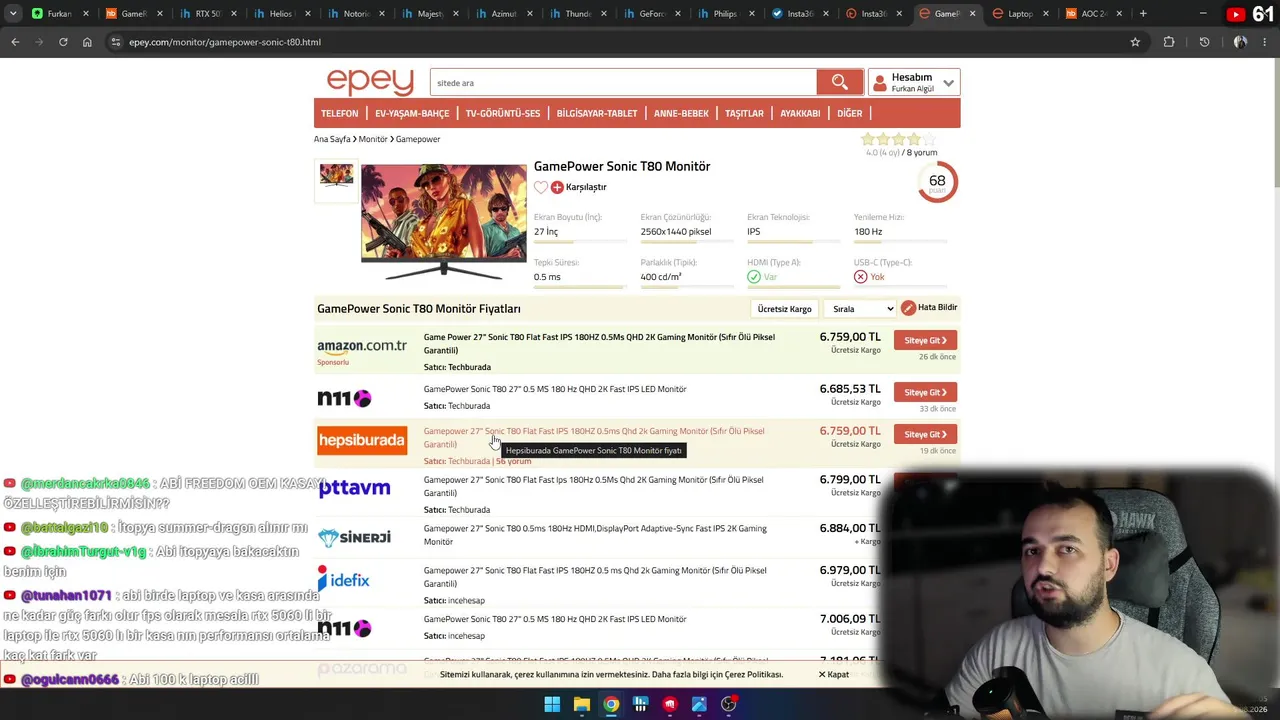Click the browser home icon
Screen dimensions: 1280x720
(x=87, y=42)
